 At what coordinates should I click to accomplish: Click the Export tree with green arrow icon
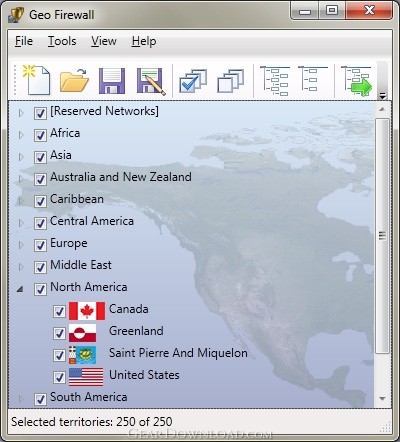pyautogui.click(x=356, y=81)
